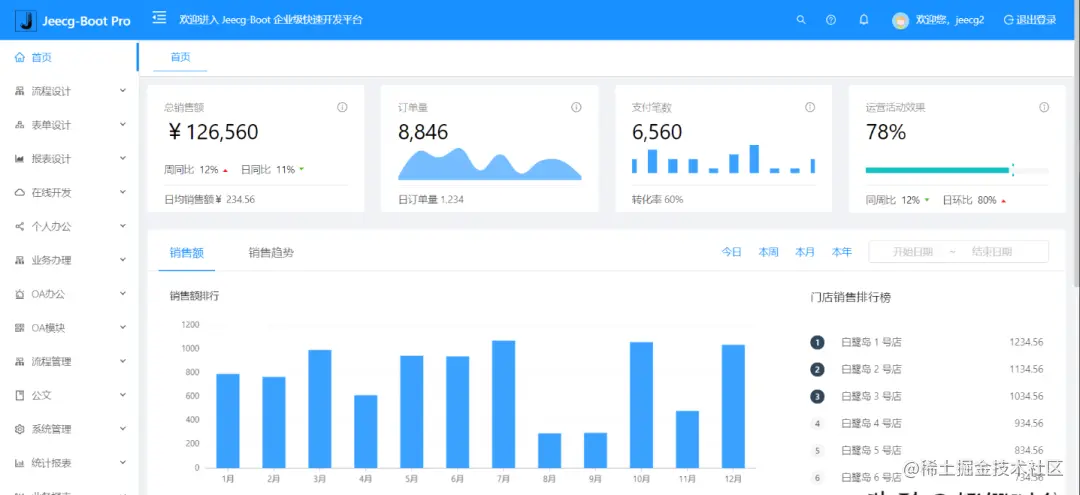The width and height of the screenshot is (1080, 495).
Task: Click the info icon on 总销售额 card
Action: [342, 107]
